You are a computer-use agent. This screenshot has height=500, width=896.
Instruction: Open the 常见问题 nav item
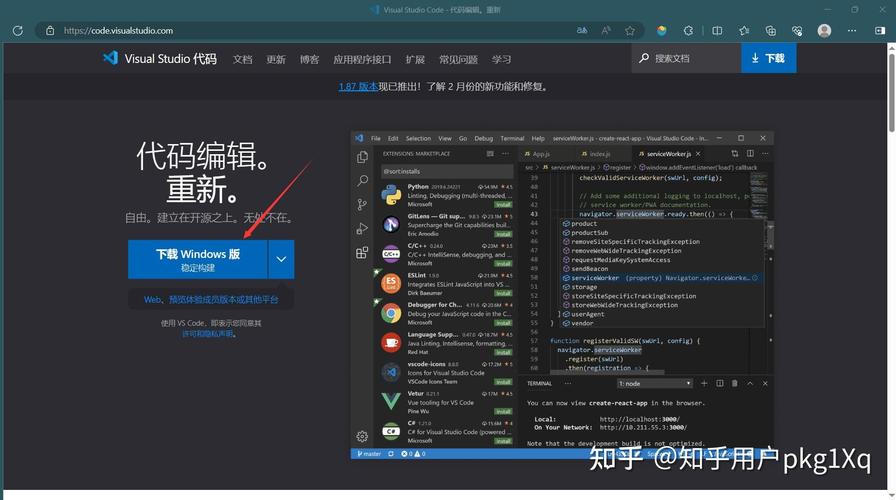tap(458, 59)
